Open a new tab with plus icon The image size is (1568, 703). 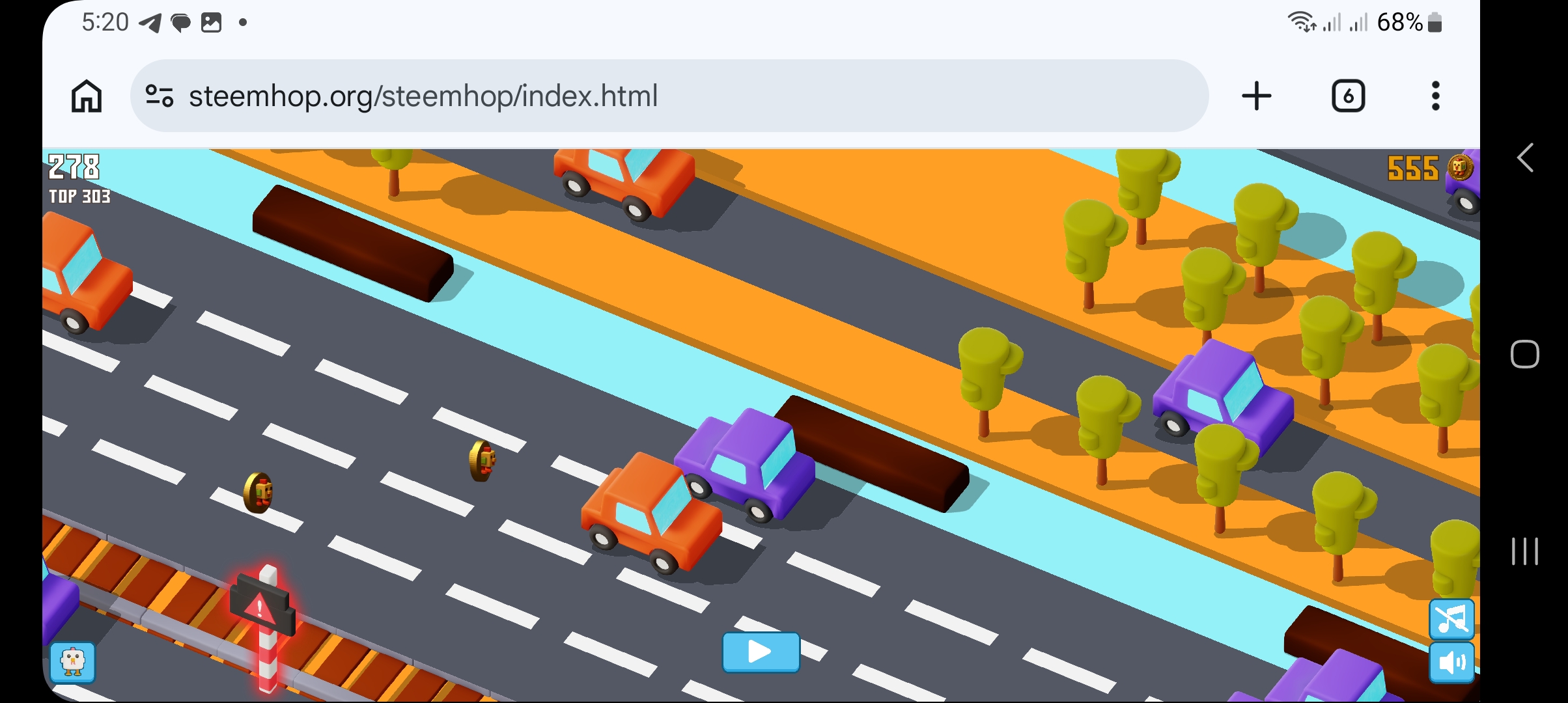coord(1256,96)
